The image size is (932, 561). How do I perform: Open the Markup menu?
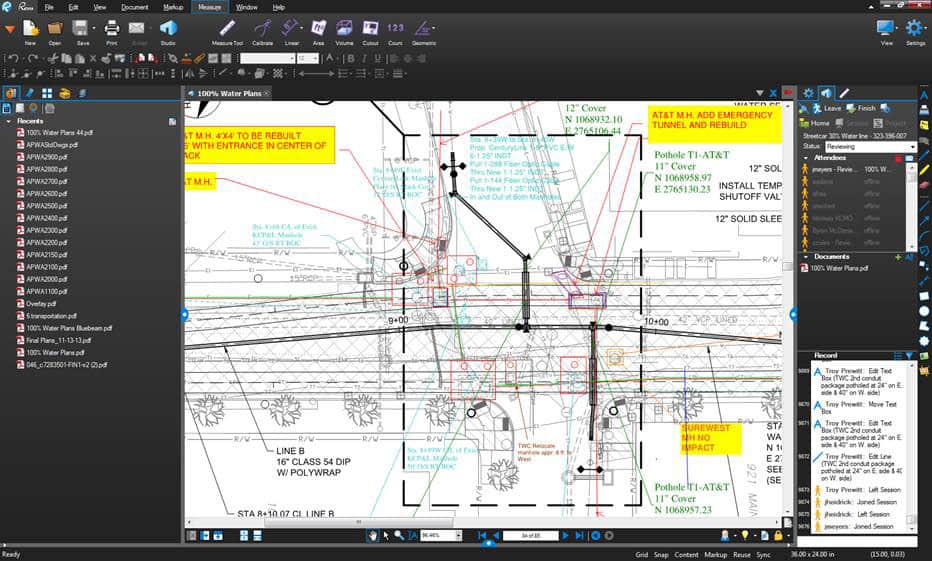click(173, 7)
